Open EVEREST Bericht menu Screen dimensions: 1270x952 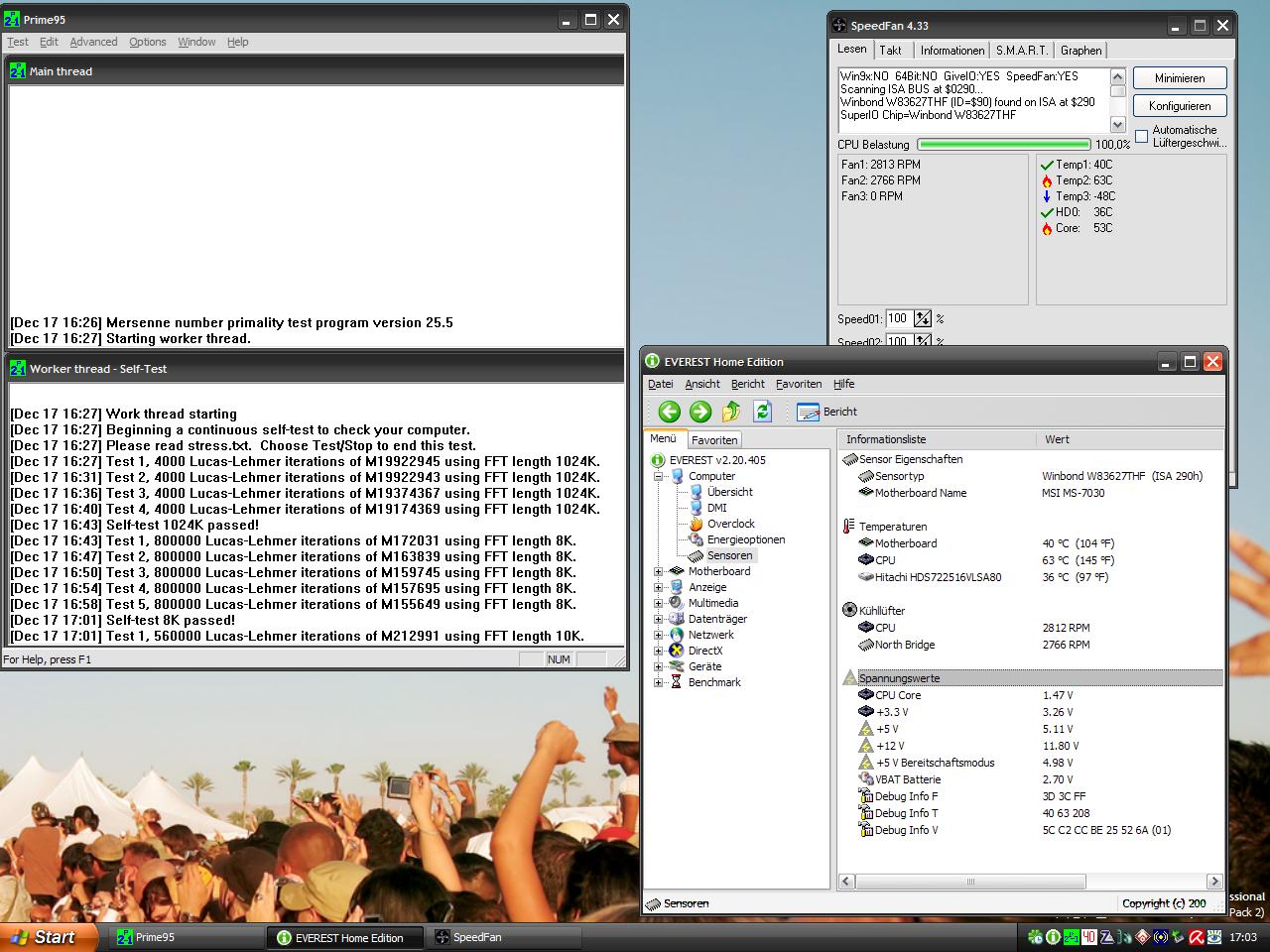pyautogui.click(x=748, y=384)
